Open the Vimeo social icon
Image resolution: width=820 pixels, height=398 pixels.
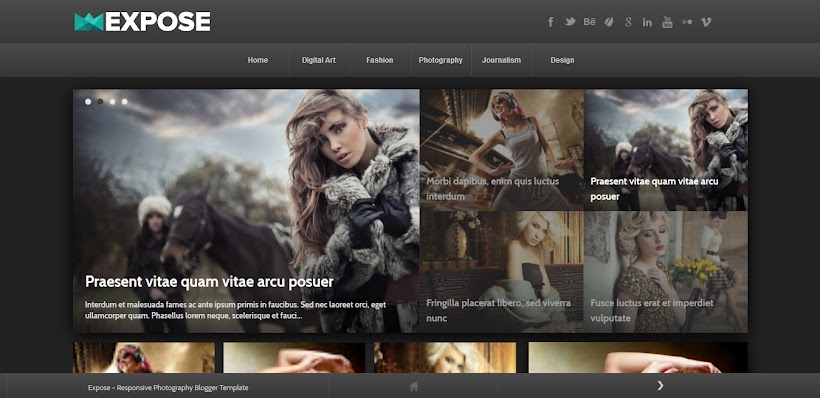pyautogui.click(x=706, y=22)
